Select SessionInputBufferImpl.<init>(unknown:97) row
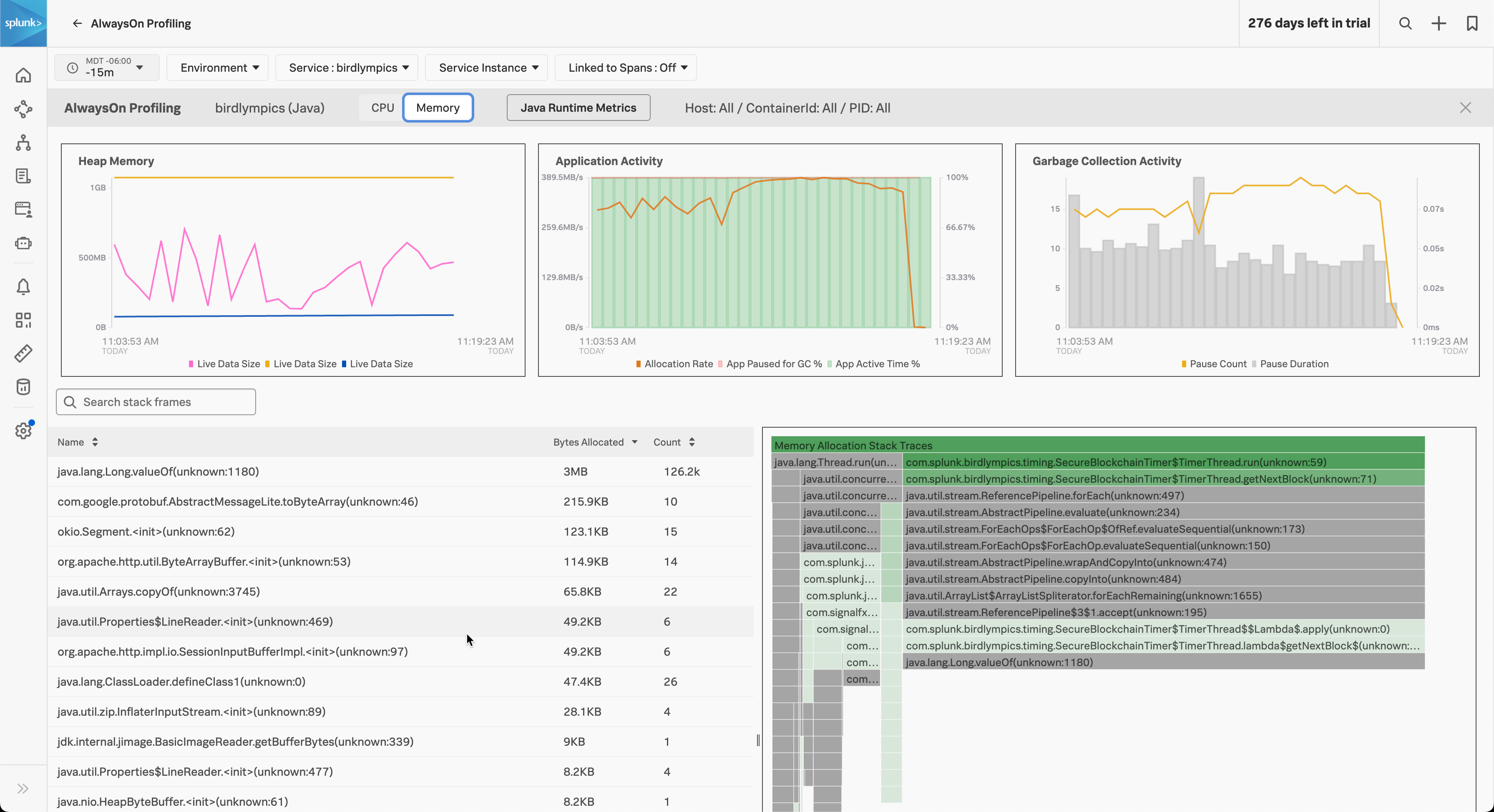 pyautogui.click(x=400, y=652)
